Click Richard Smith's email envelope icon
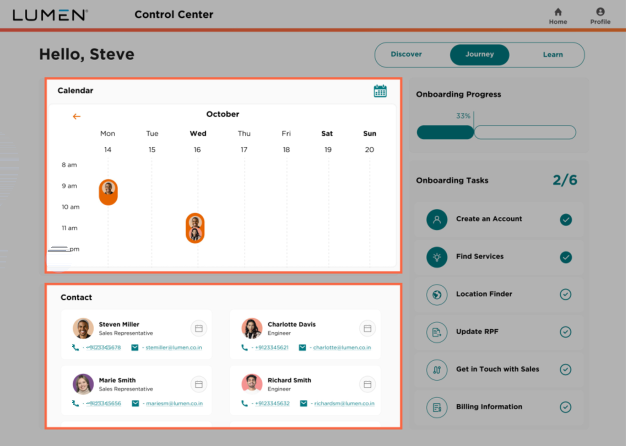 point(304,404)
